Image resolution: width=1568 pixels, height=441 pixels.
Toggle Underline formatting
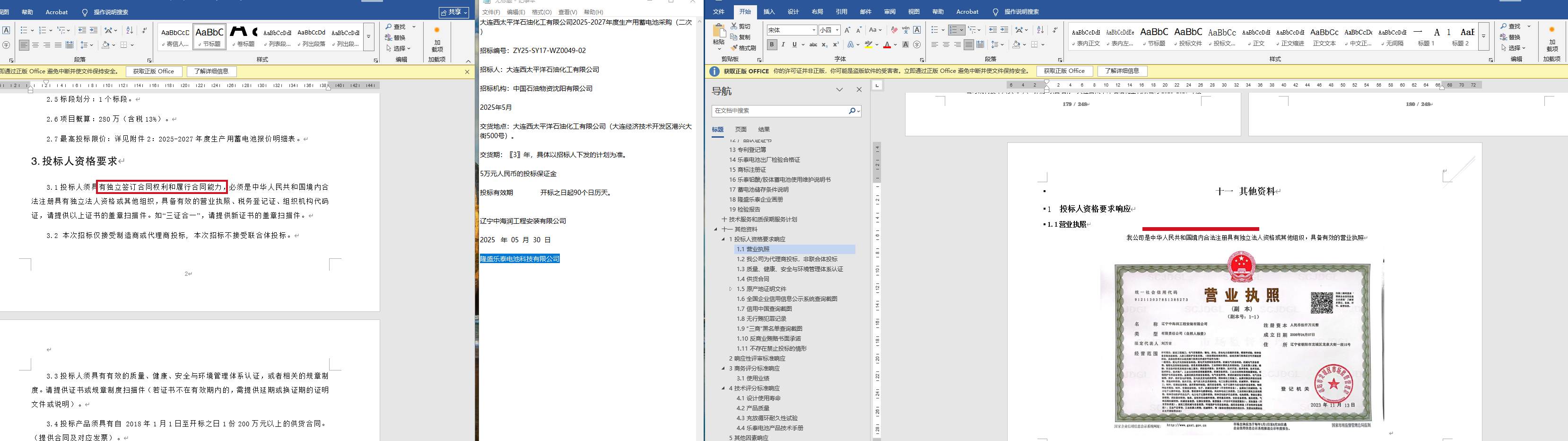tap(795, 44)
